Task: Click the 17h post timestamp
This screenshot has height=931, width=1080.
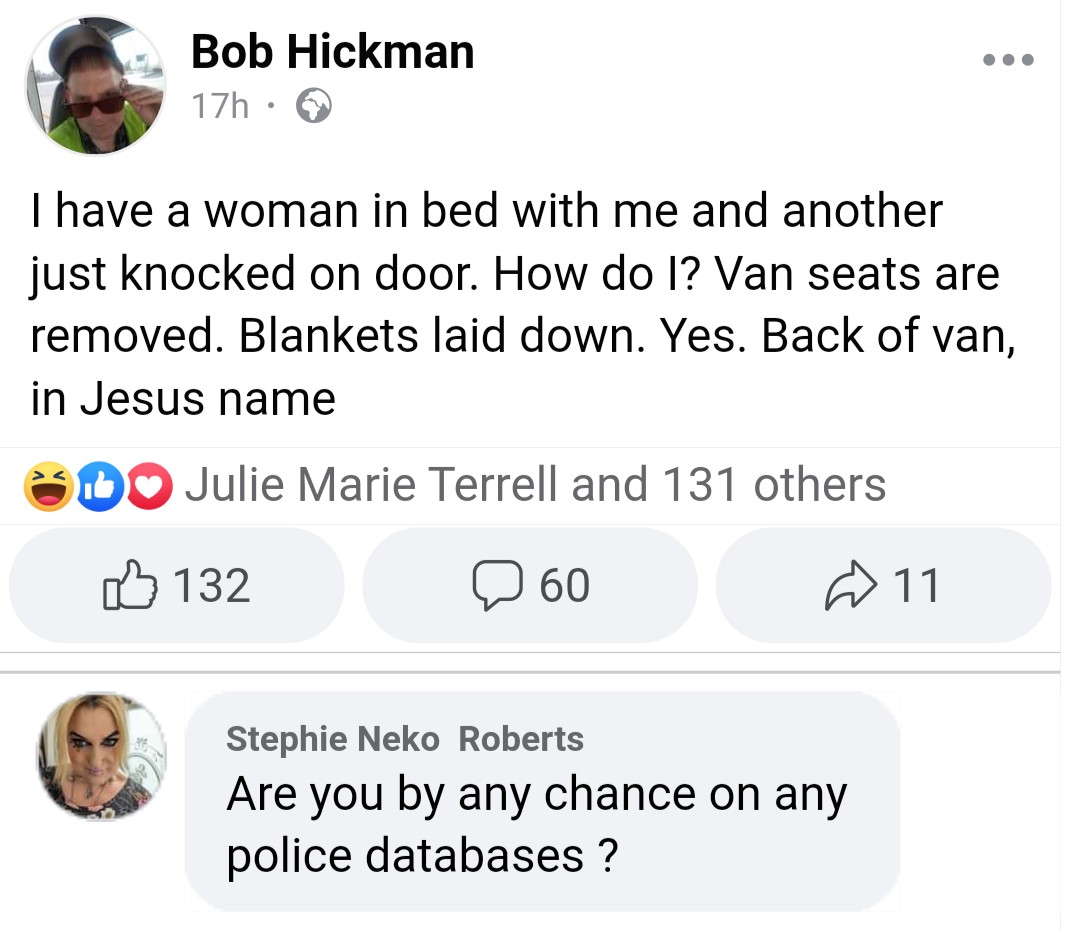Action: pos(219,106)
